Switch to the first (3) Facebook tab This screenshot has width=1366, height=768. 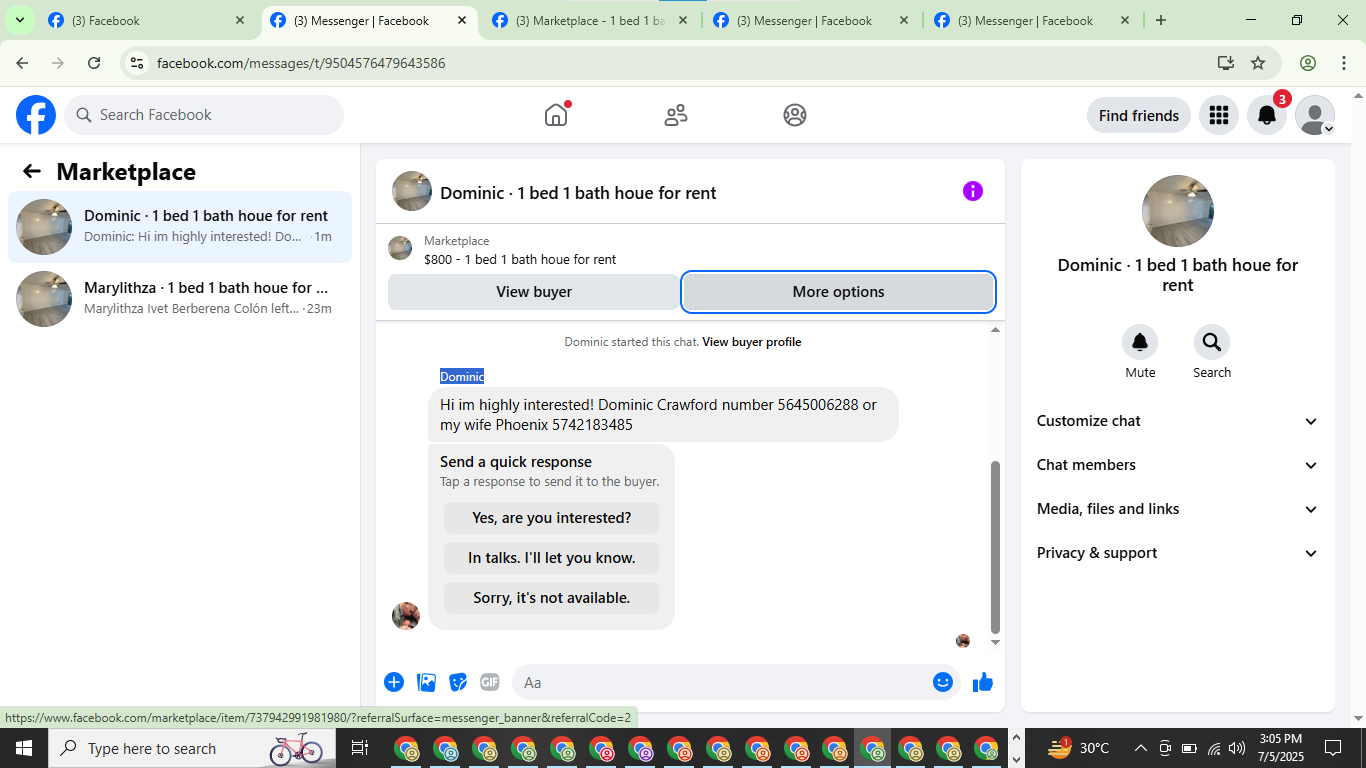click(x=147, y=20)
